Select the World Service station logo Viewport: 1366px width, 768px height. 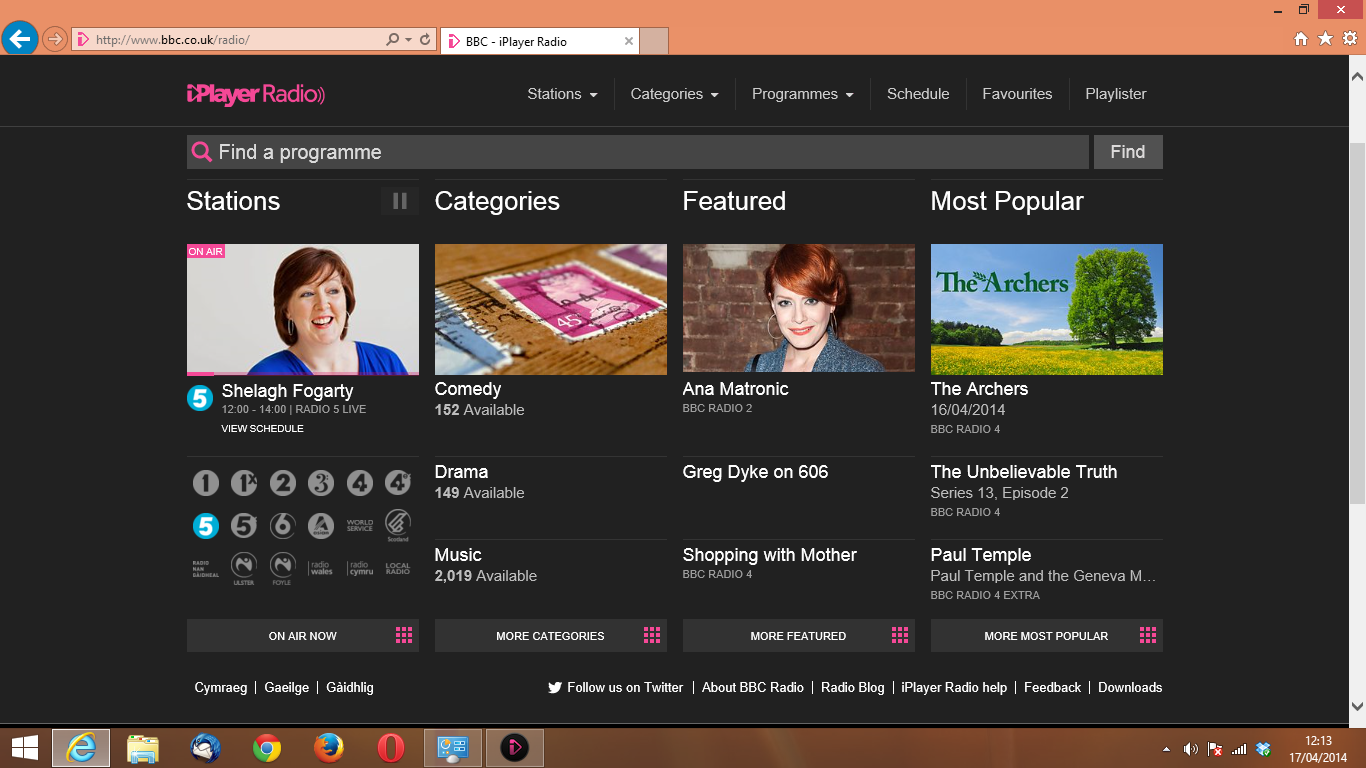click(x=359, y=525)
